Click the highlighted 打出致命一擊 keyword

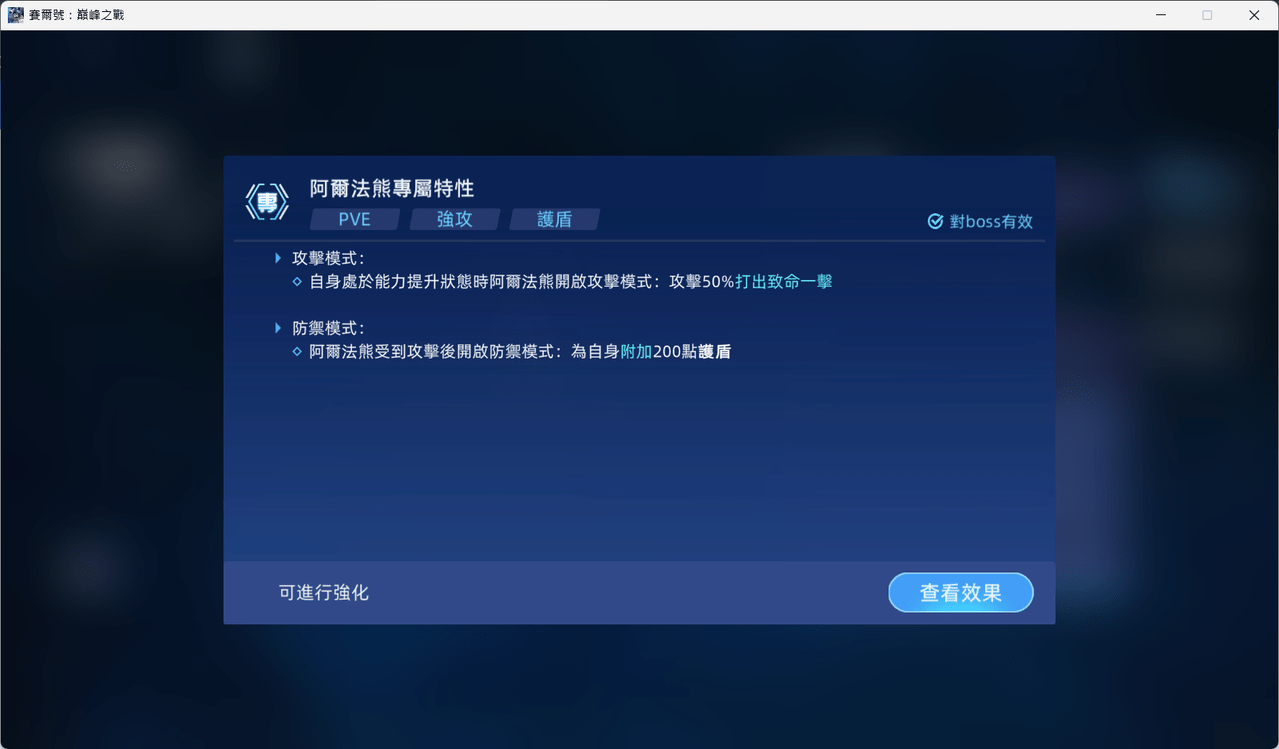(784, 282)
